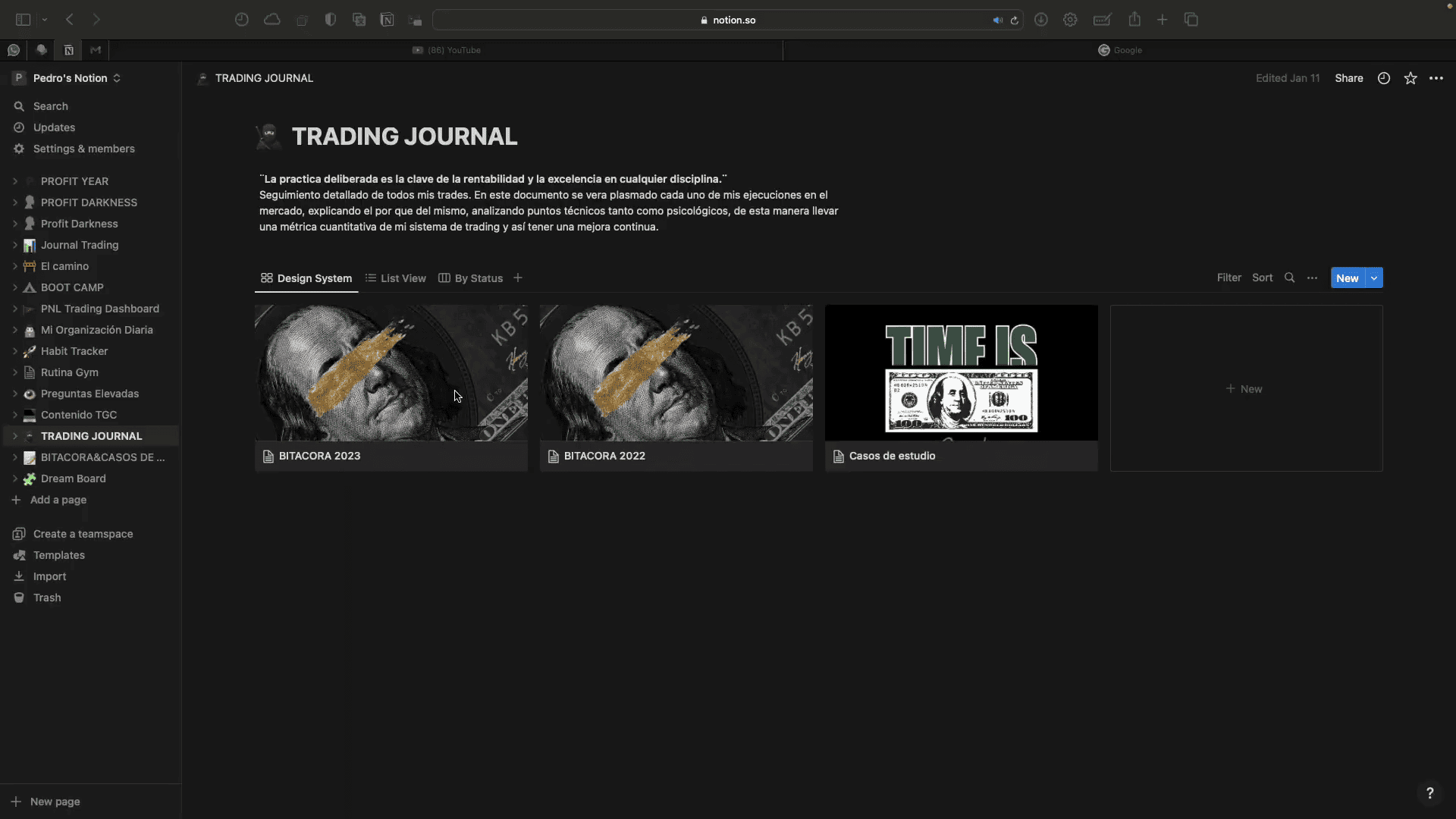Click the star favorite icon
This screenshot has height=819, width=1456.
[x=1410, y=78]
